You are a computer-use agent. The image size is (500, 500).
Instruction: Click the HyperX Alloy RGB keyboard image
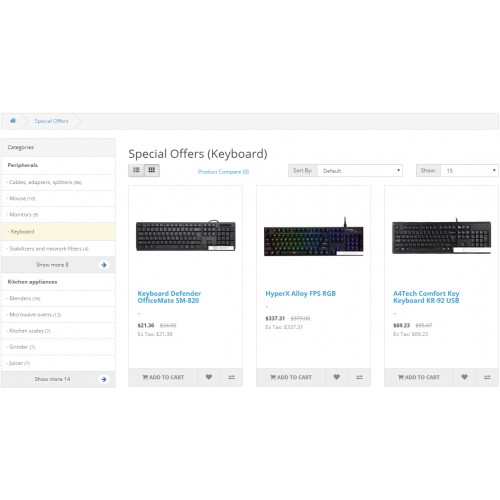pyautogui.click(x=313, y=237)
